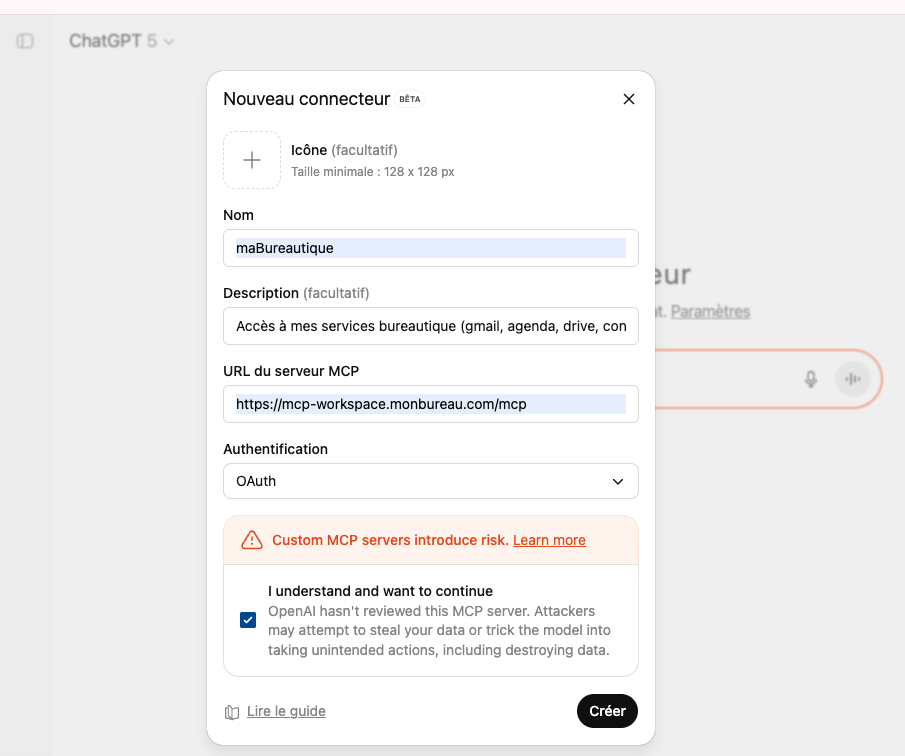905x756 pixels.
Task: Click the microphone dictation icon
Action: click(x=810, y=379)
